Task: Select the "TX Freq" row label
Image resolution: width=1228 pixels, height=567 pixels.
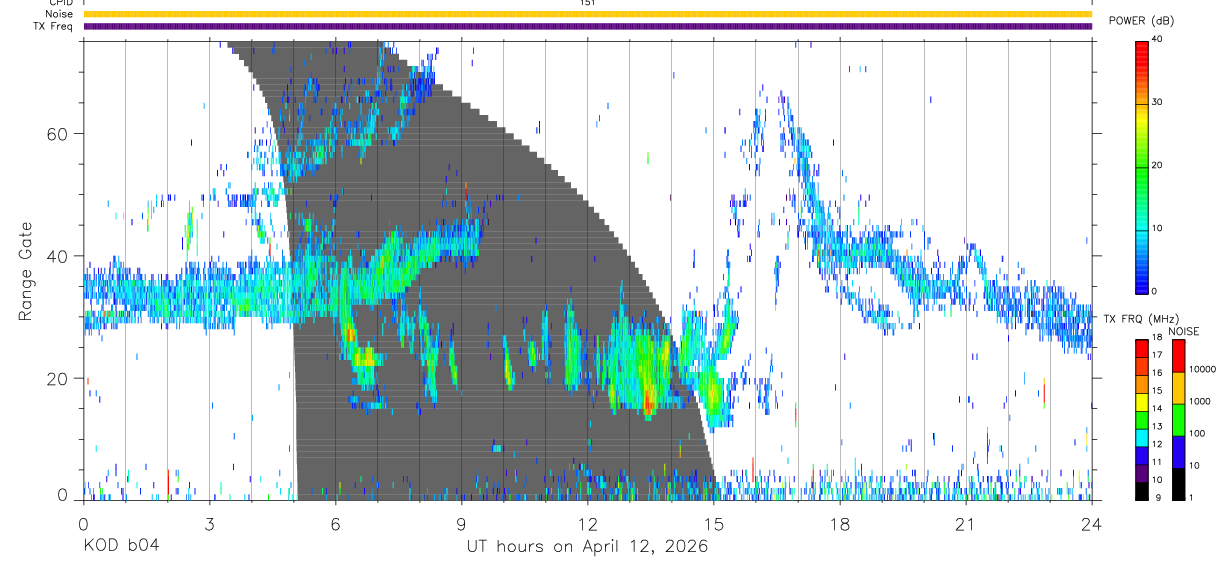Action: click(x=54, y=26)
